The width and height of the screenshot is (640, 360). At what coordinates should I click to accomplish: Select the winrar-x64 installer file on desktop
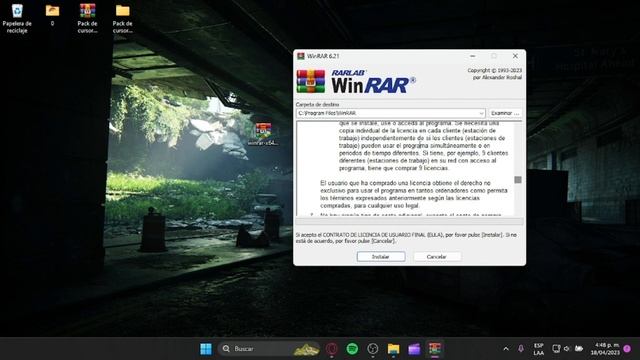tap(263, 134)
